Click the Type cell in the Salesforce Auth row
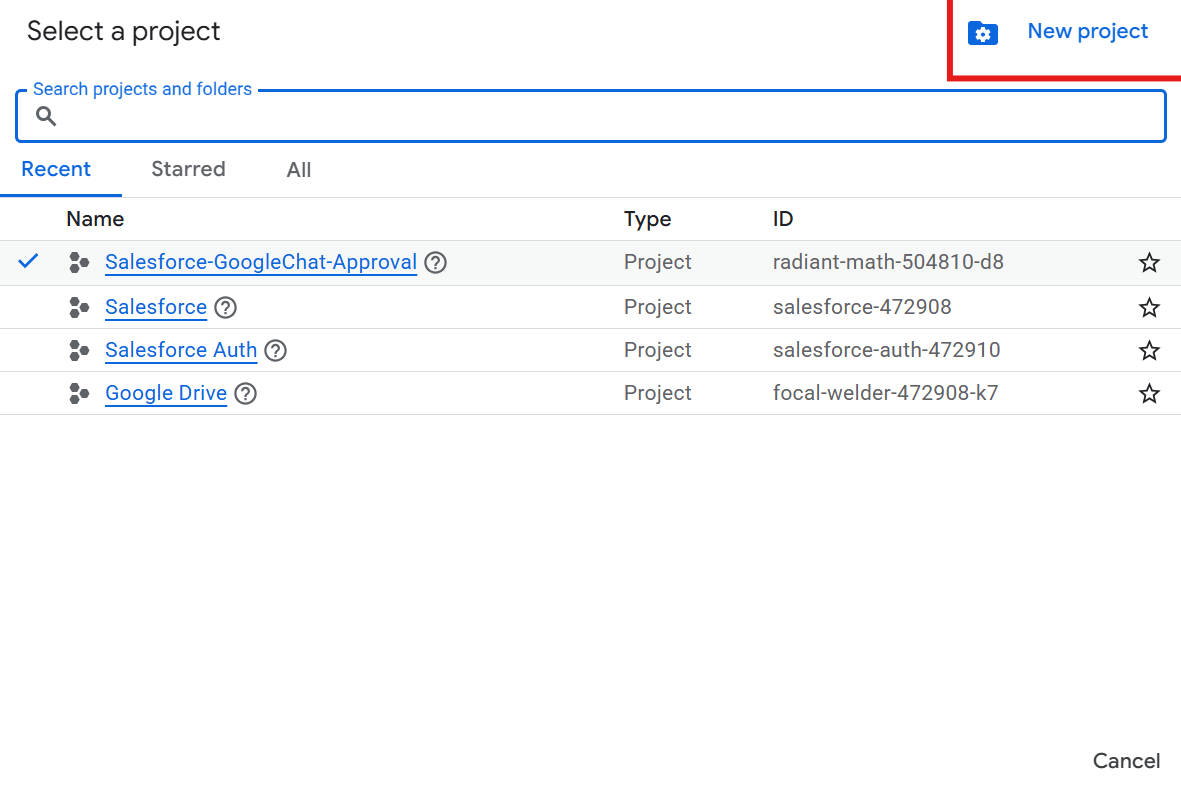The image size is (1181, 794). (x=658, y=350)
